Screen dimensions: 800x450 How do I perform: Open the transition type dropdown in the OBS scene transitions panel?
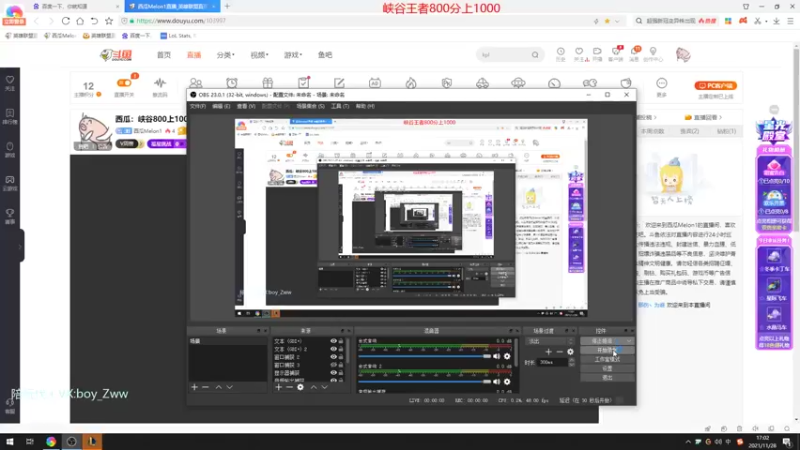point(550,341)
